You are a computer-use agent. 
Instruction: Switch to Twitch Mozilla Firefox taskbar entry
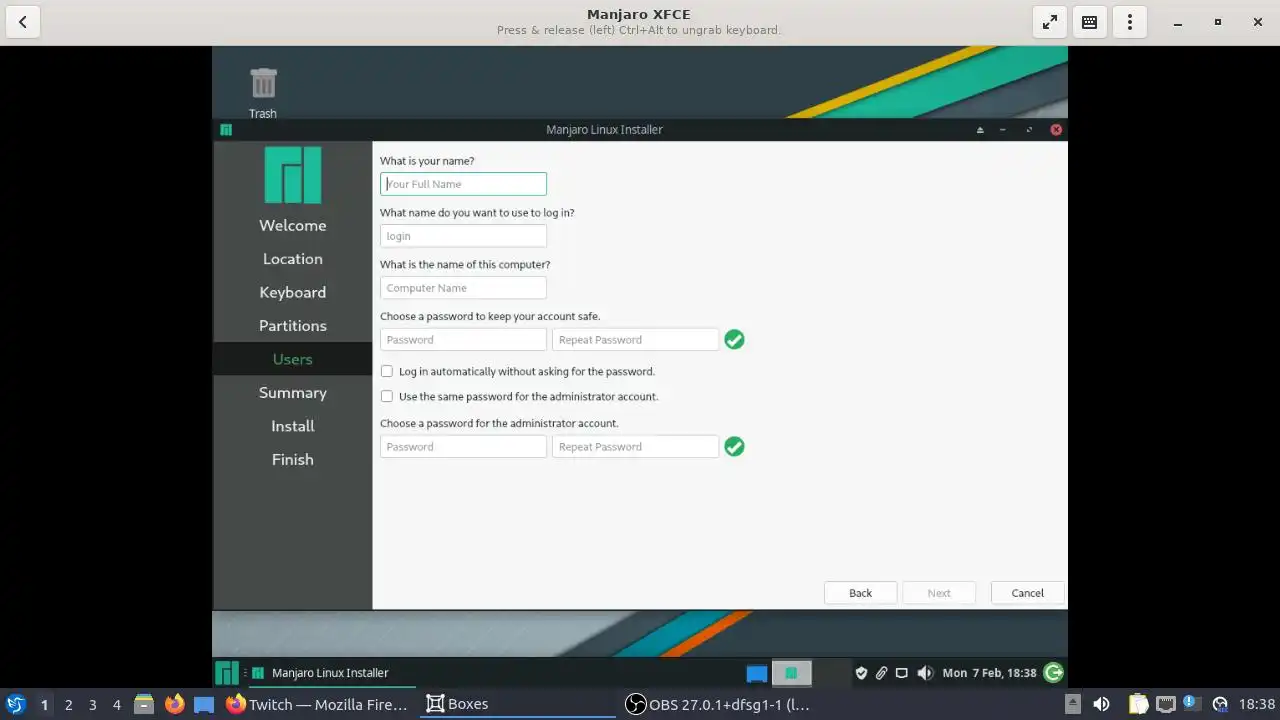click(x=318, y=704)
